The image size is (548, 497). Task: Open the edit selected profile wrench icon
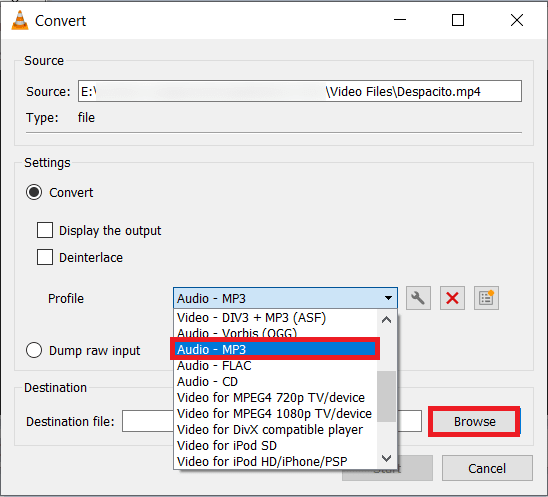418,298
